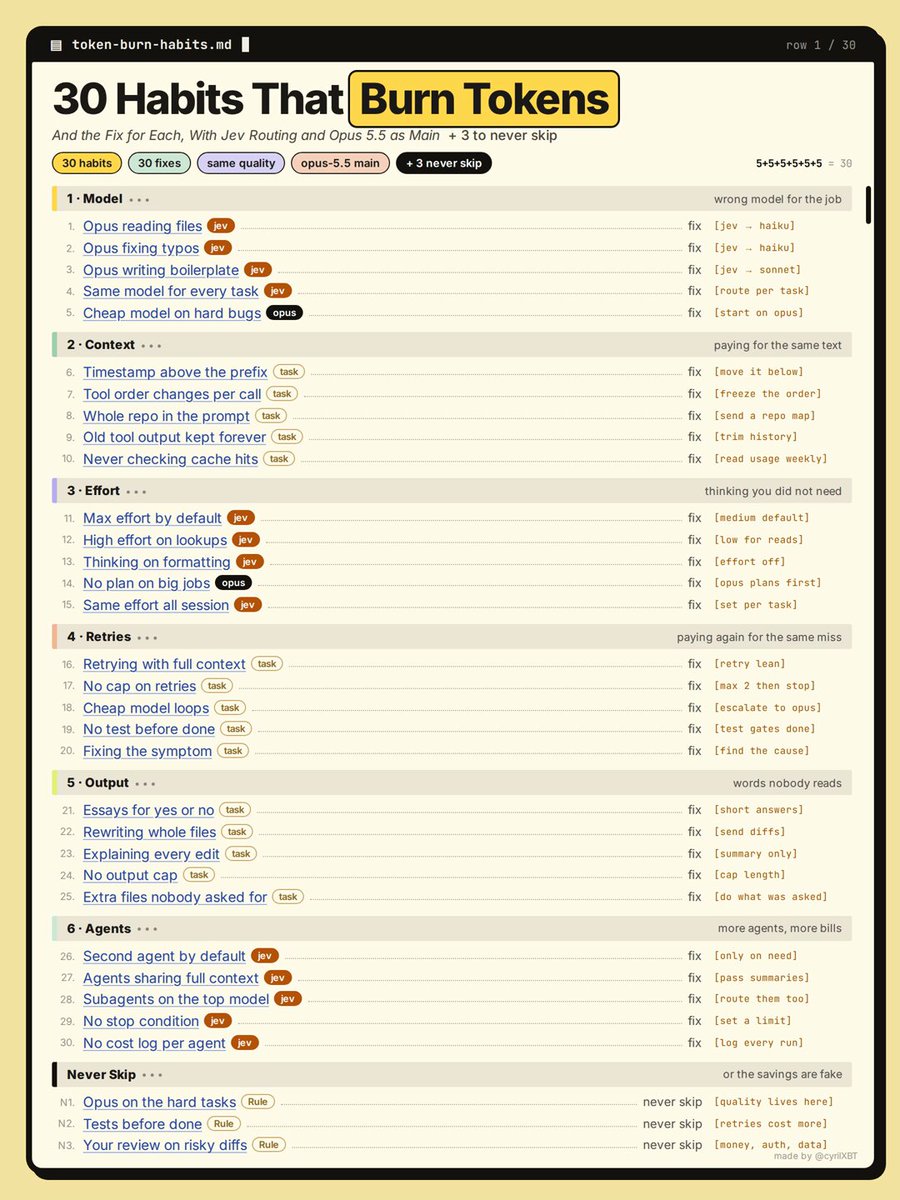The height and width of the screenshot is (1200, 900).
Task: Click the "Your review on risky diffs" link
Action: (165, 1145)
